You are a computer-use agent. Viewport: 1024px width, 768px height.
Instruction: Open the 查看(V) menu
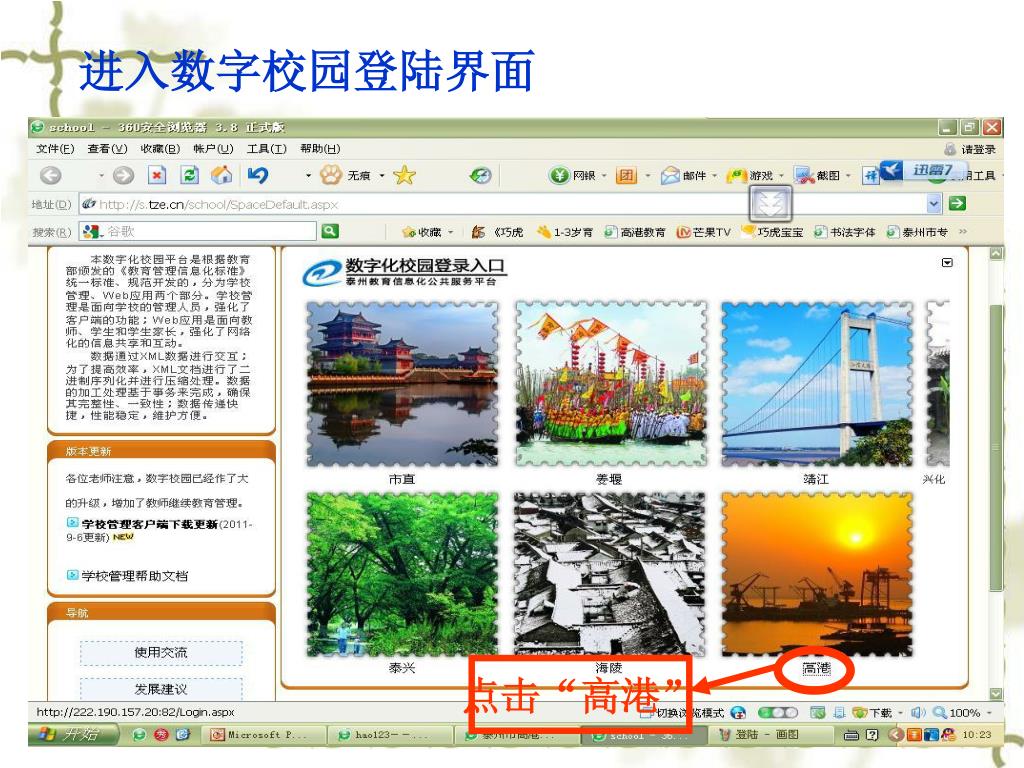tap(107, 149)
